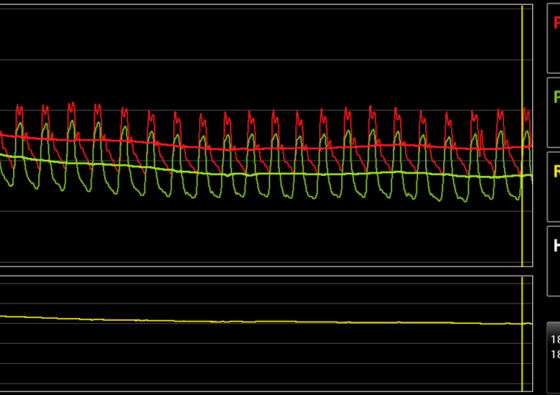Click the gray button showing "18" values
560x395 pixels.
tap(554, 358)
